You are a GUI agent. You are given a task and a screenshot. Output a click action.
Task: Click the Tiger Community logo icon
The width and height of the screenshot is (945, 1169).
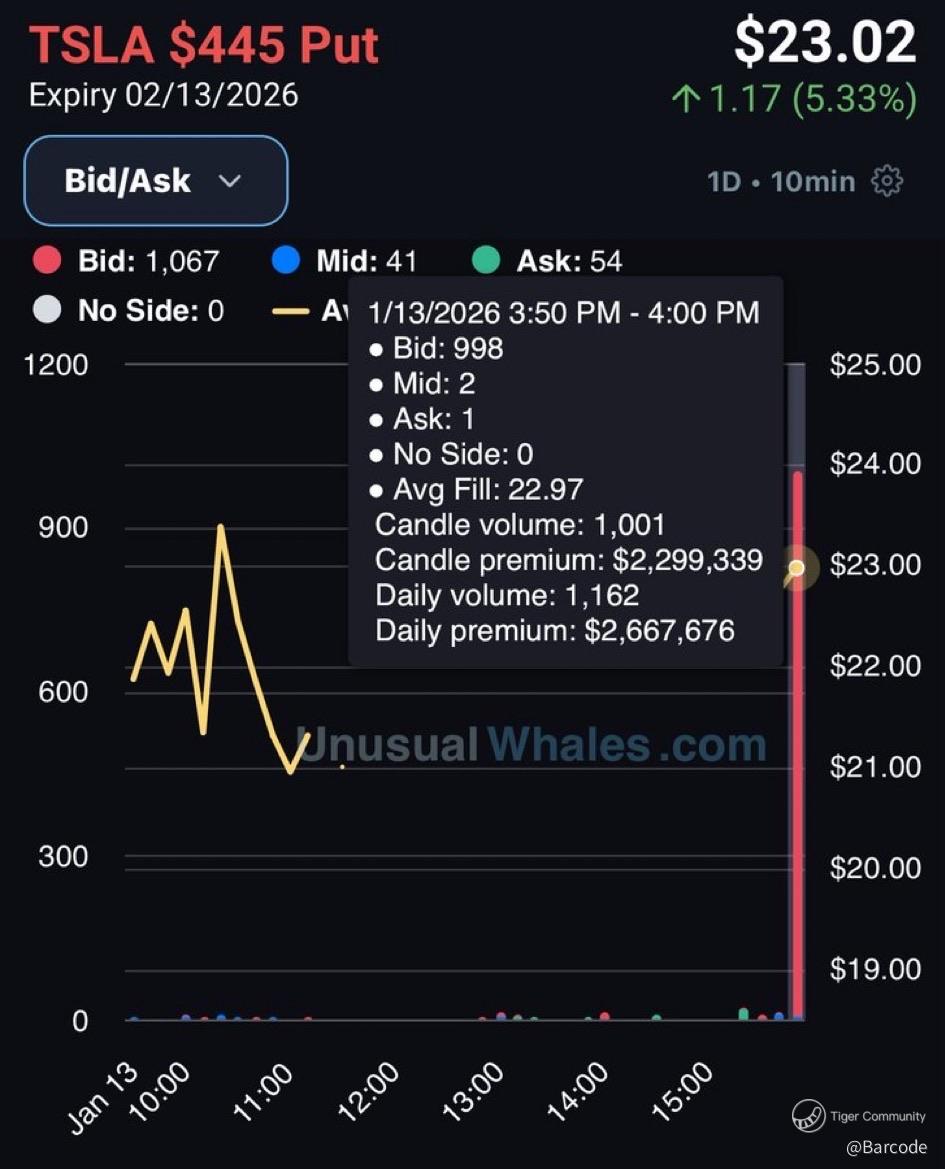click(x=808, y=1115)
